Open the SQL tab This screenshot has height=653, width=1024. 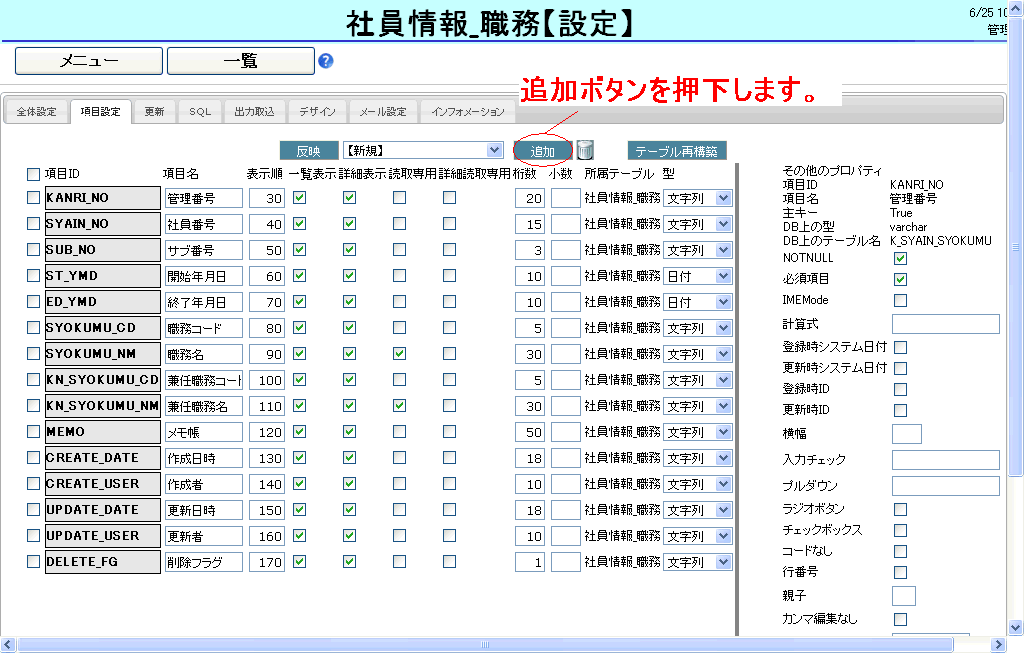coord(200,112)
